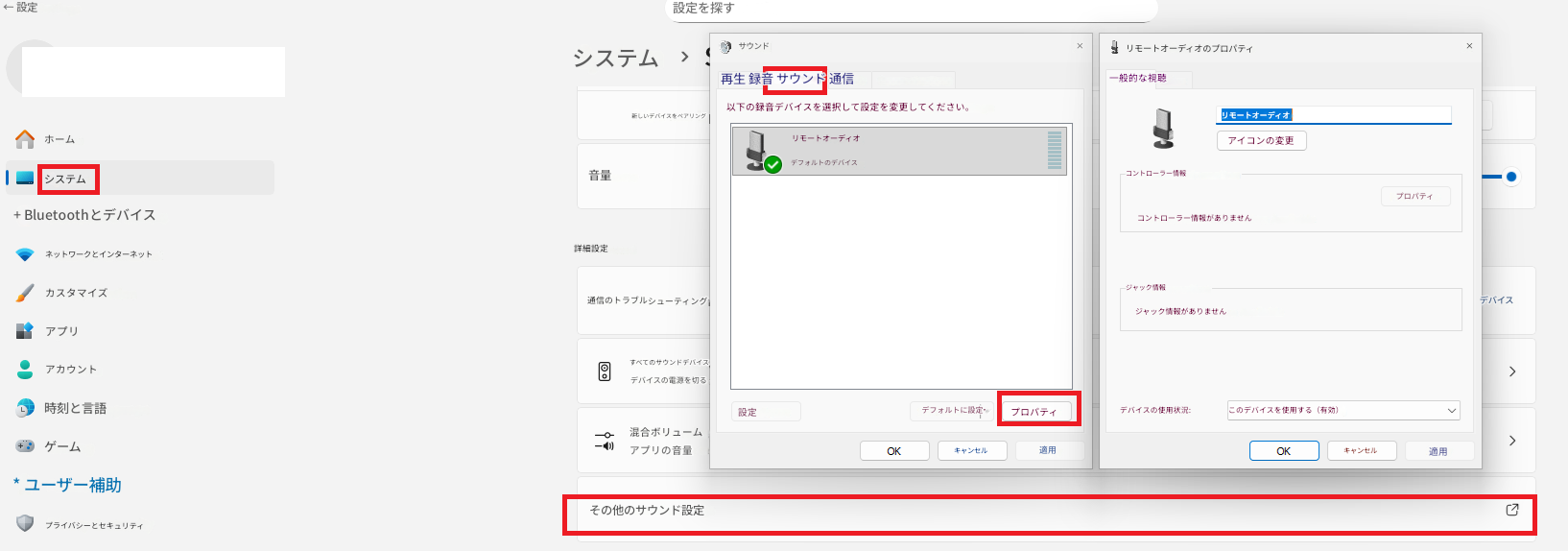The height and width of the screenshot is (551, 1568).
Task: Click the カスタマイズ paintbrush icon
Action: pos(25,293)
